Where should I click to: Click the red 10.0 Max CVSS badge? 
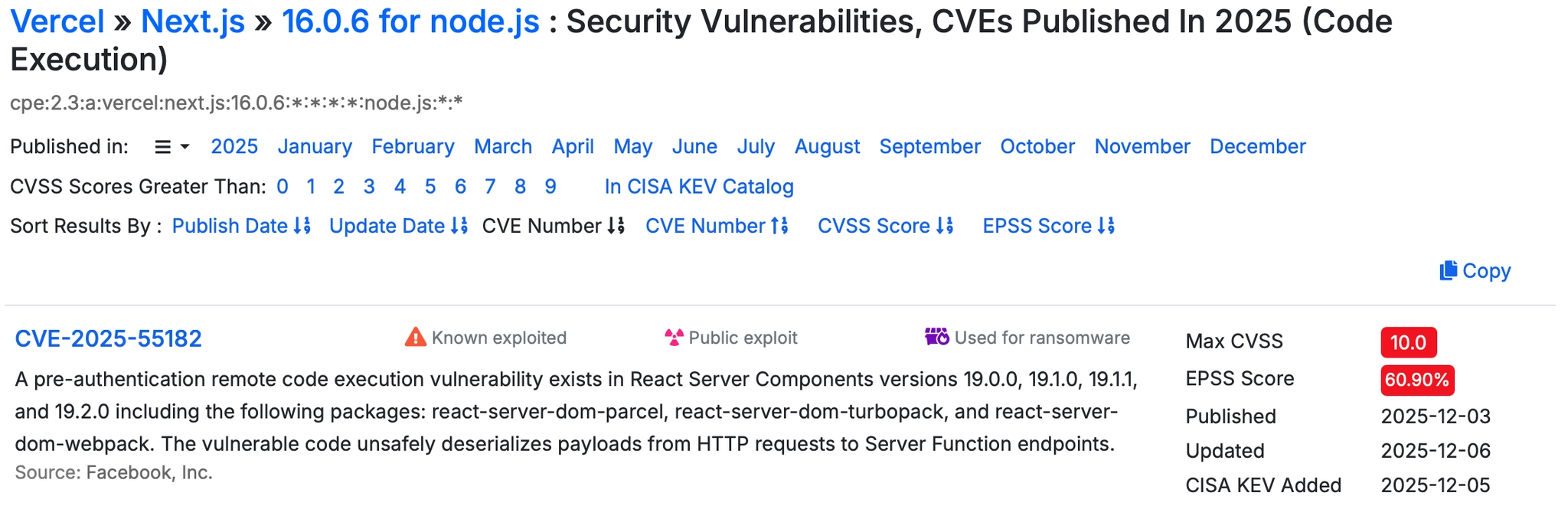coord(1408,342)
